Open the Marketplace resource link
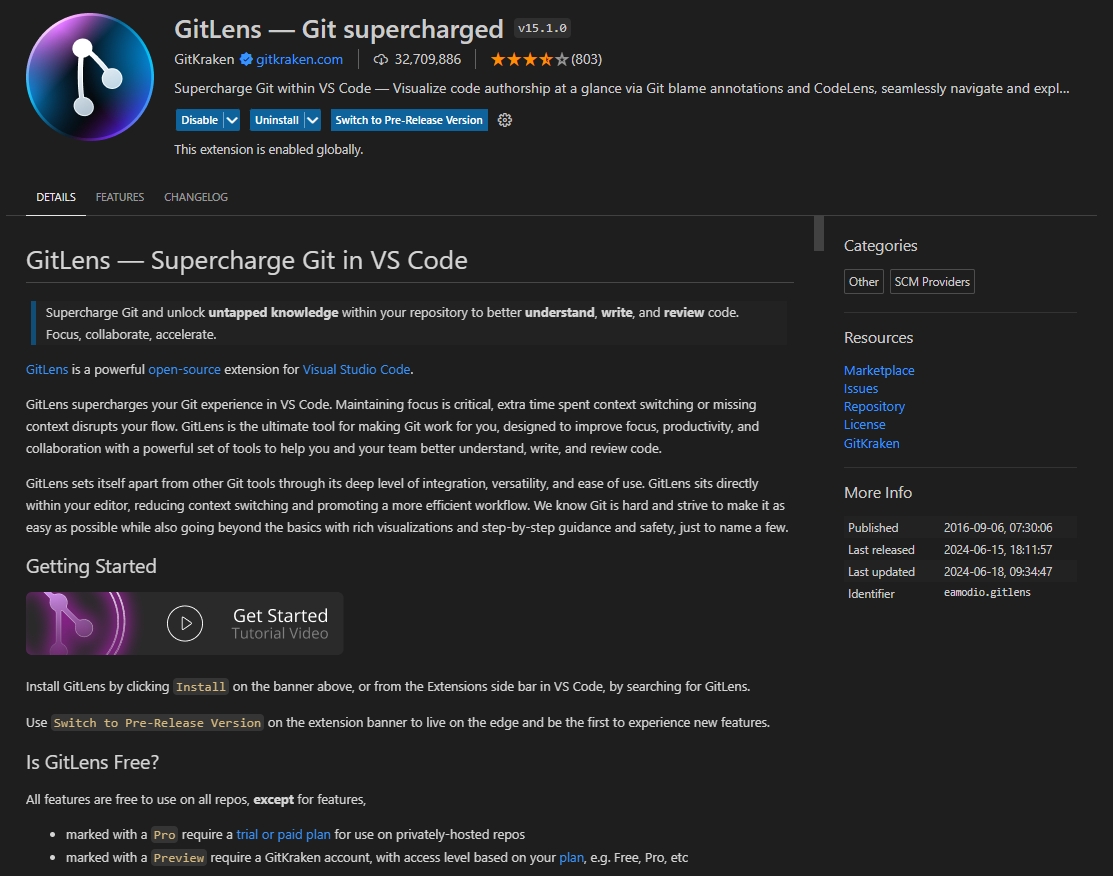The width and height of the screenshot is (1113, 876). (x=879, y=370)
